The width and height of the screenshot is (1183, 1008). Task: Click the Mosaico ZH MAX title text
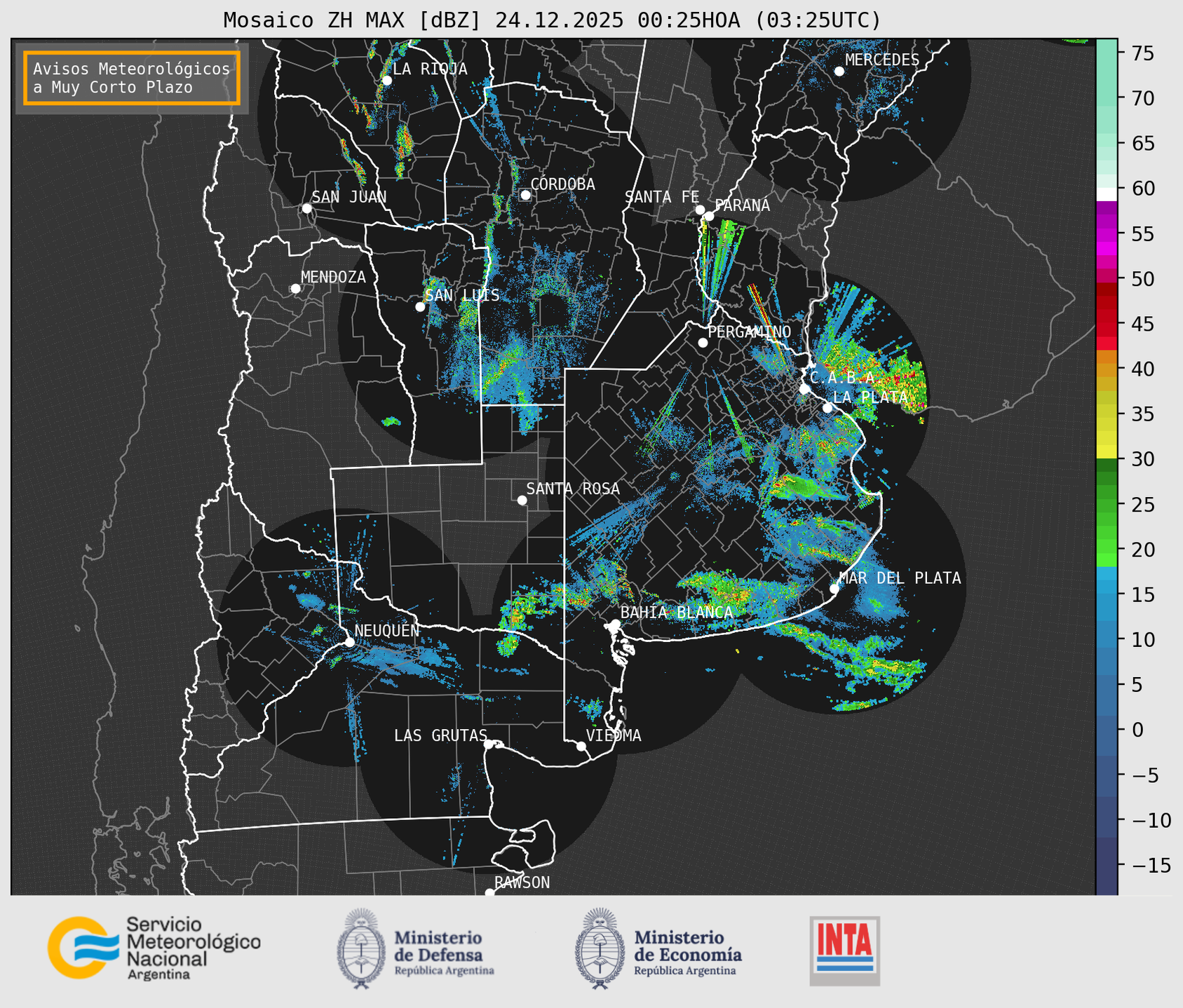point(551,20)
